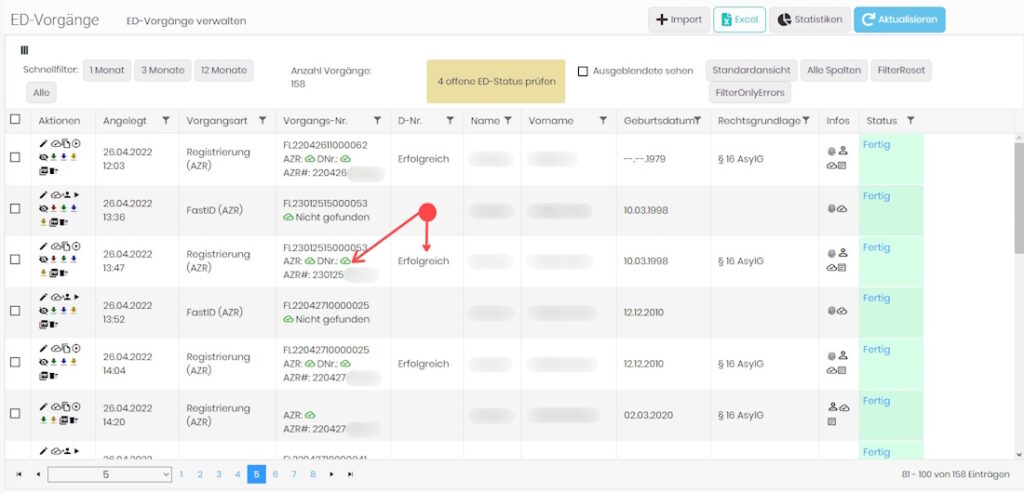
Task: Go to the last page using pager icon
Action: tap(350, 474)
